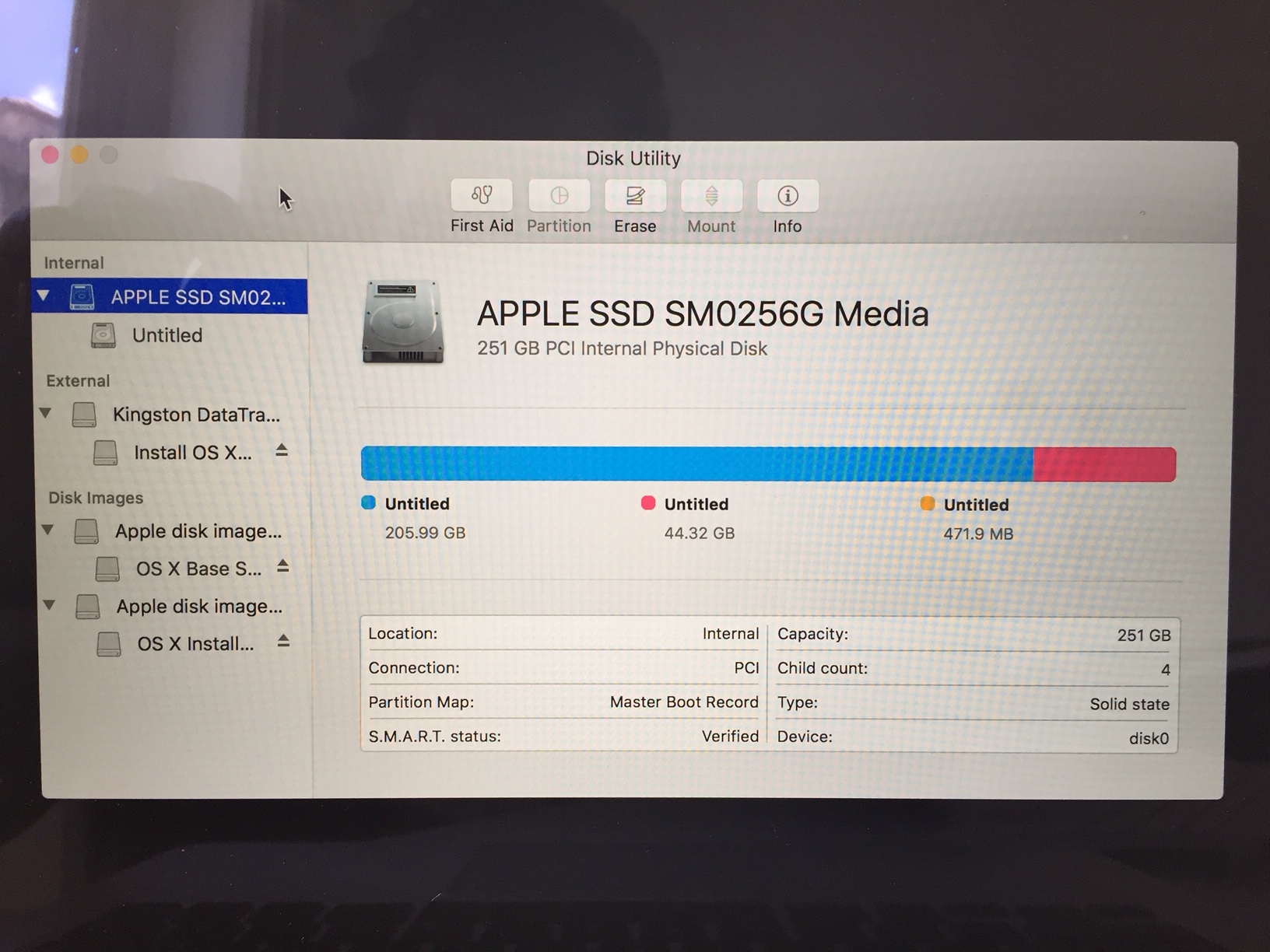Click the OS X Base System volume icon

tap(107, 569)
